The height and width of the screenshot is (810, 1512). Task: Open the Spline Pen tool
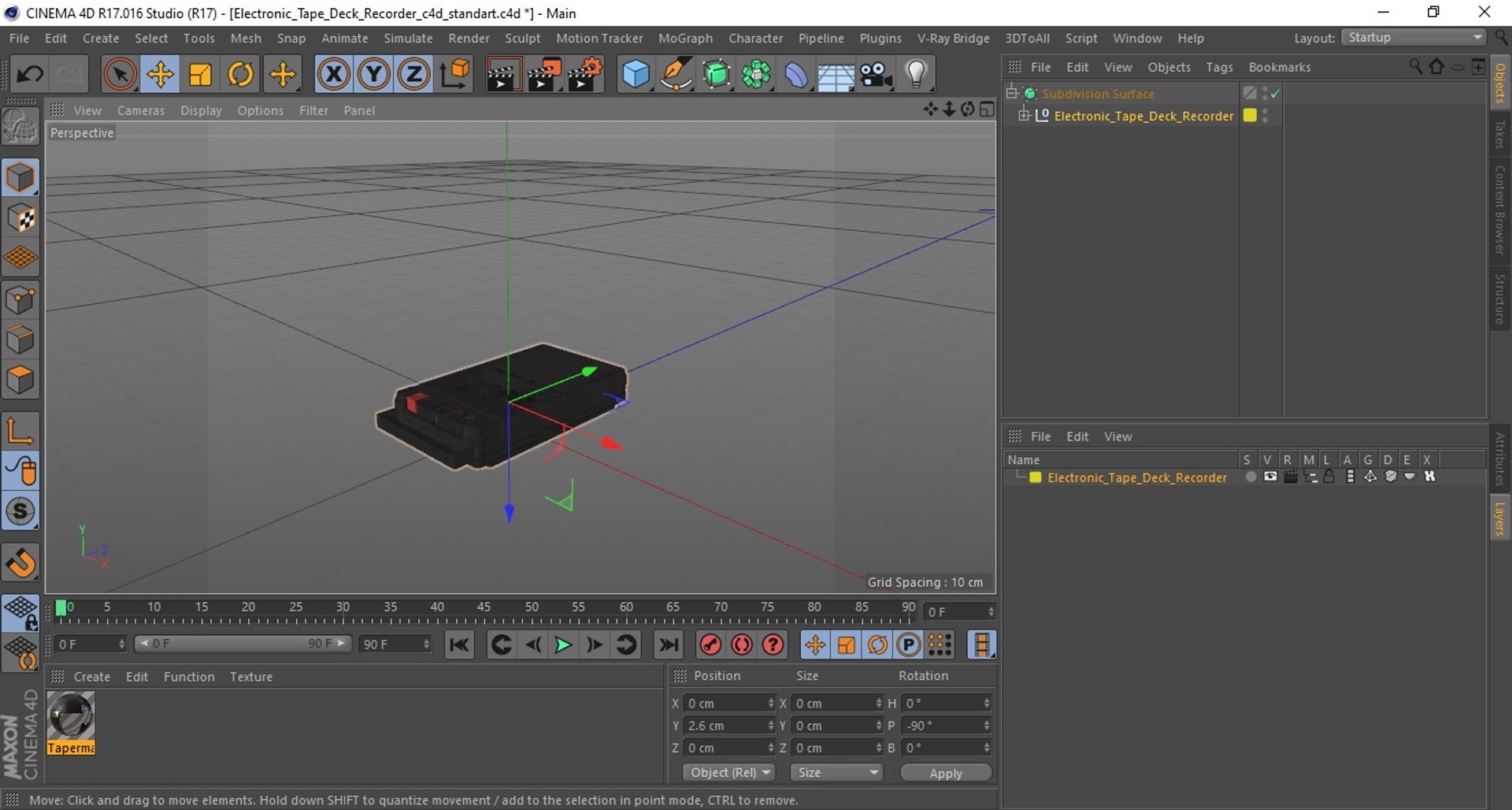click(x=676, y=75)
